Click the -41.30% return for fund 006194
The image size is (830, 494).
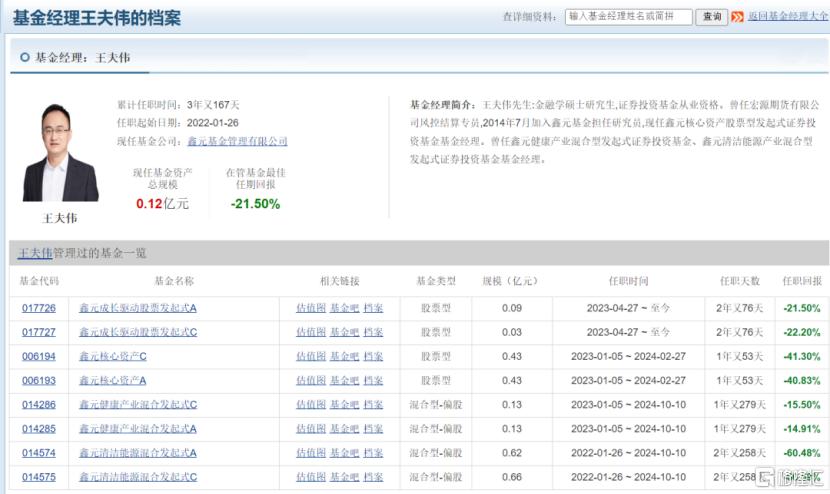pos(802,356)
